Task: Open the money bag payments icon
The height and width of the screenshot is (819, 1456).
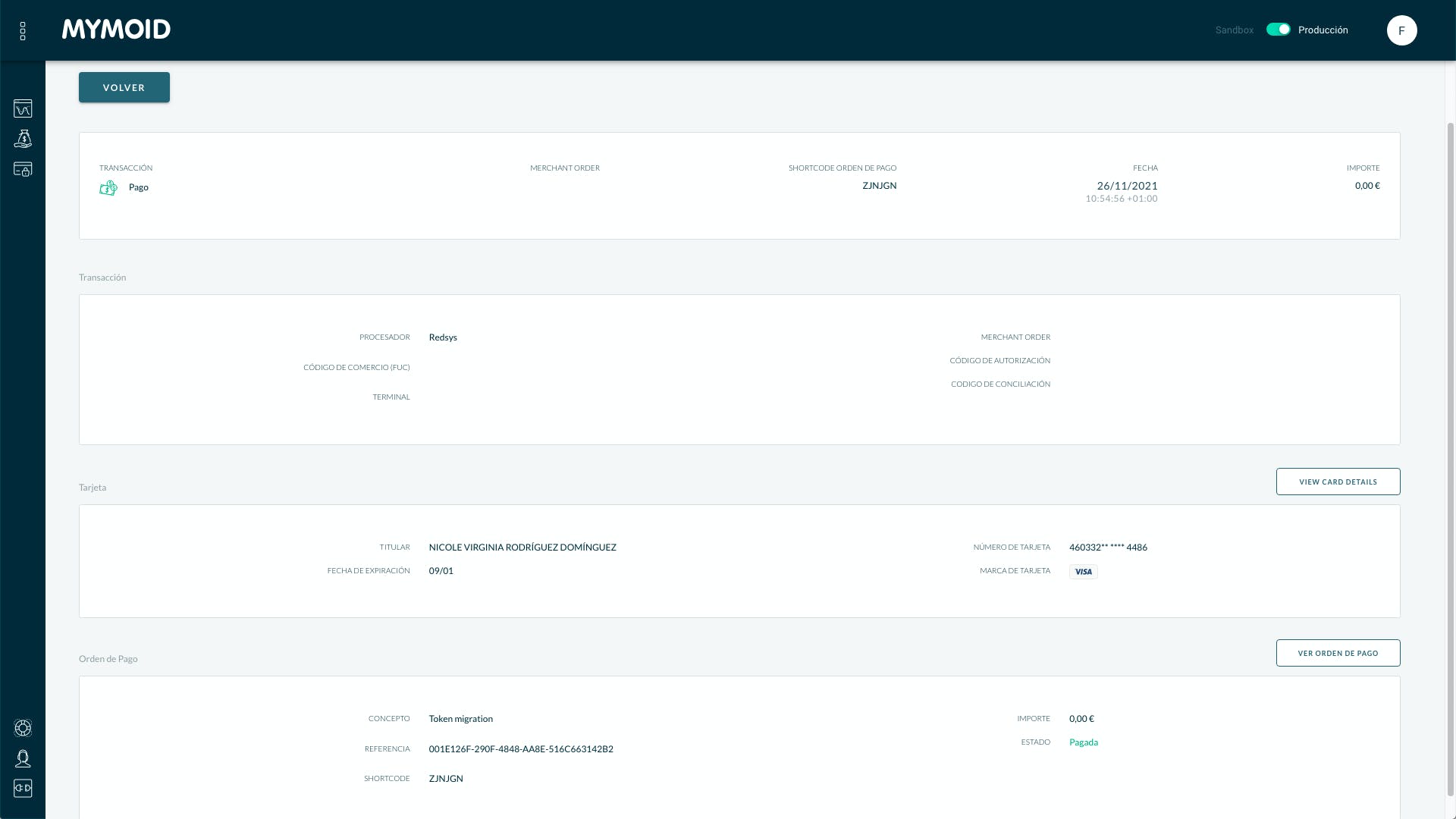Action: pos(23,139)
